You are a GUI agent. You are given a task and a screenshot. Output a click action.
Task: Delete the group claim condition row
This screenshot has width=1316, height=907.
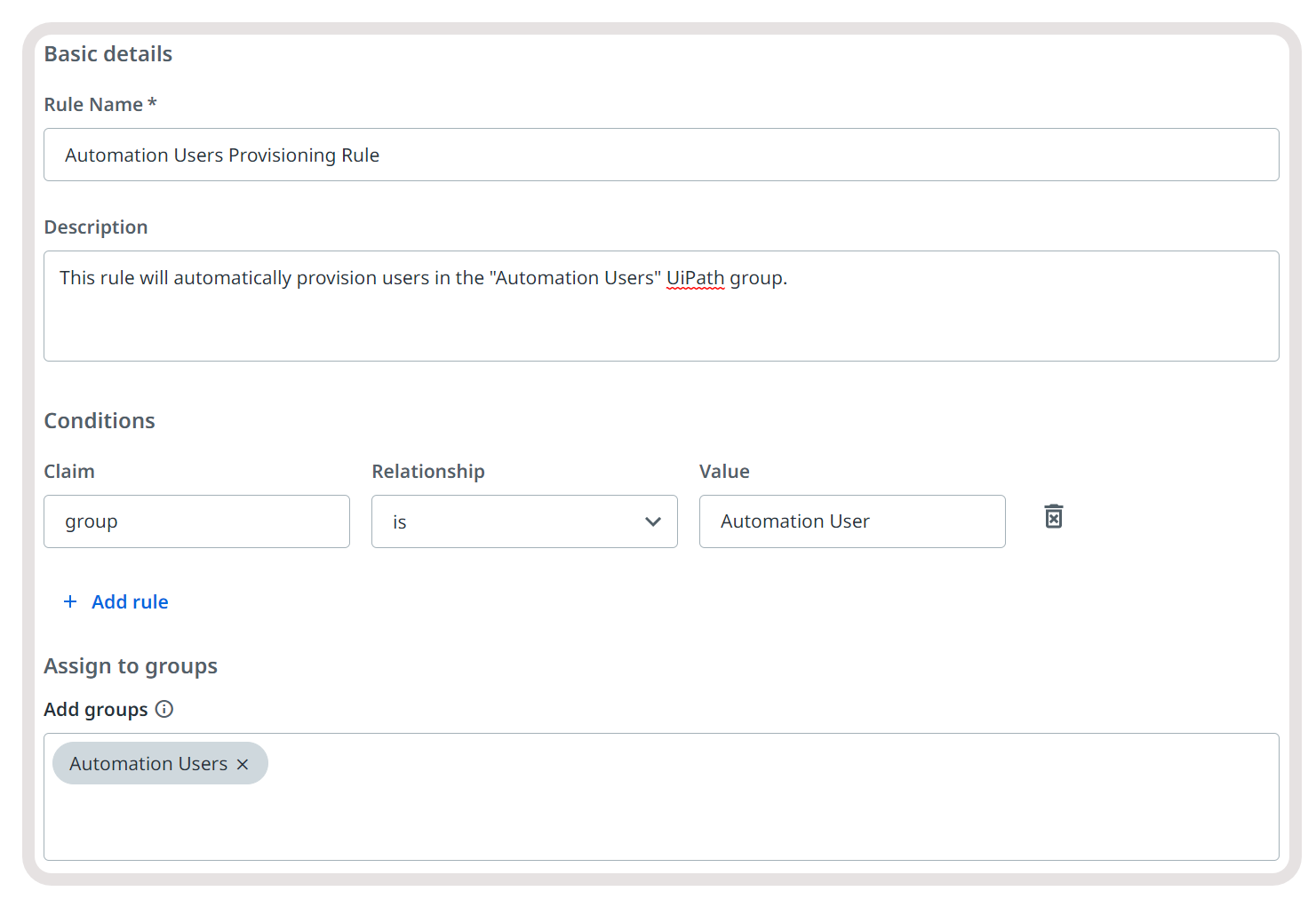[1053, 517]
